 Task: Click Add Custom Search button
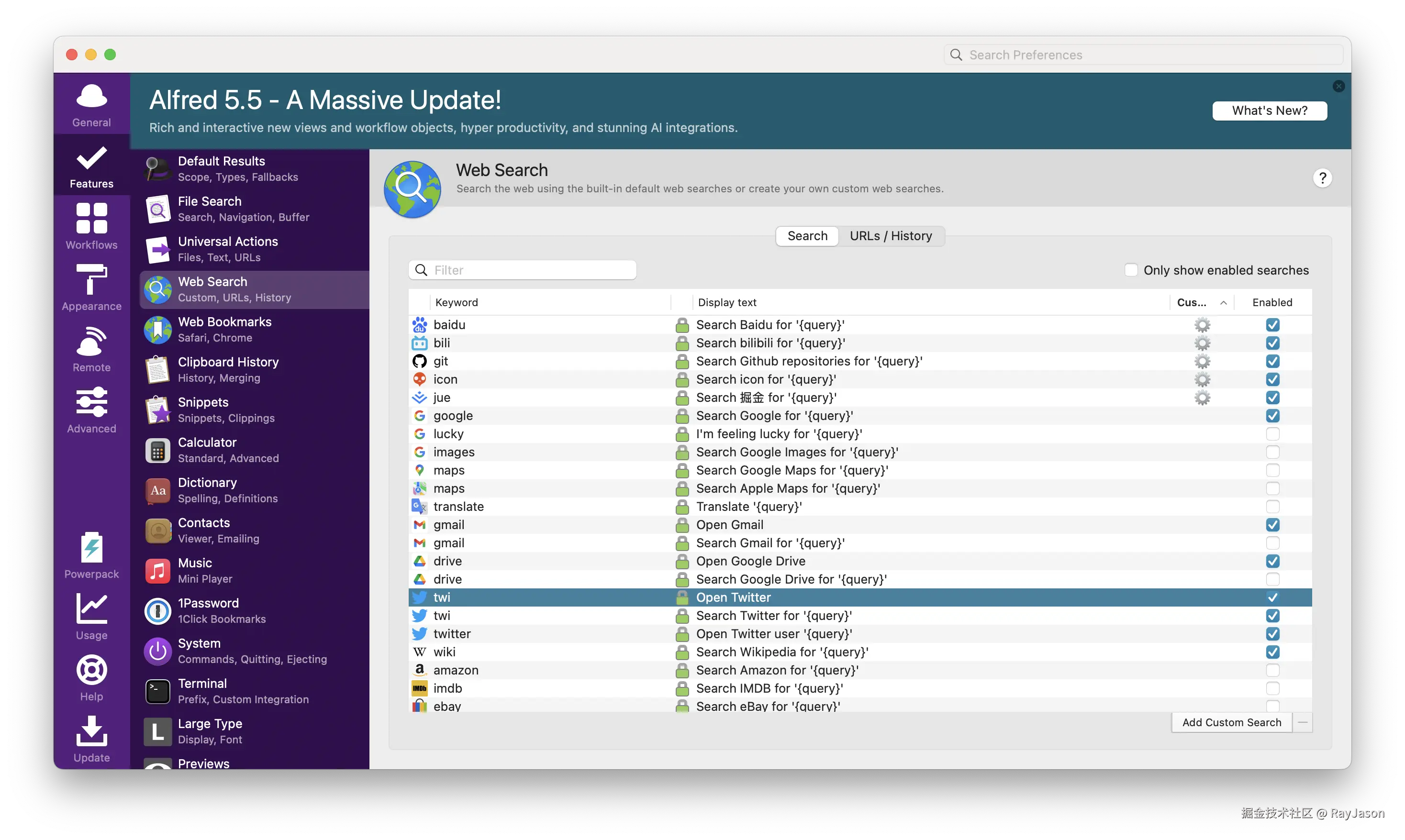pyautogui.click(x=1231, y=722)
